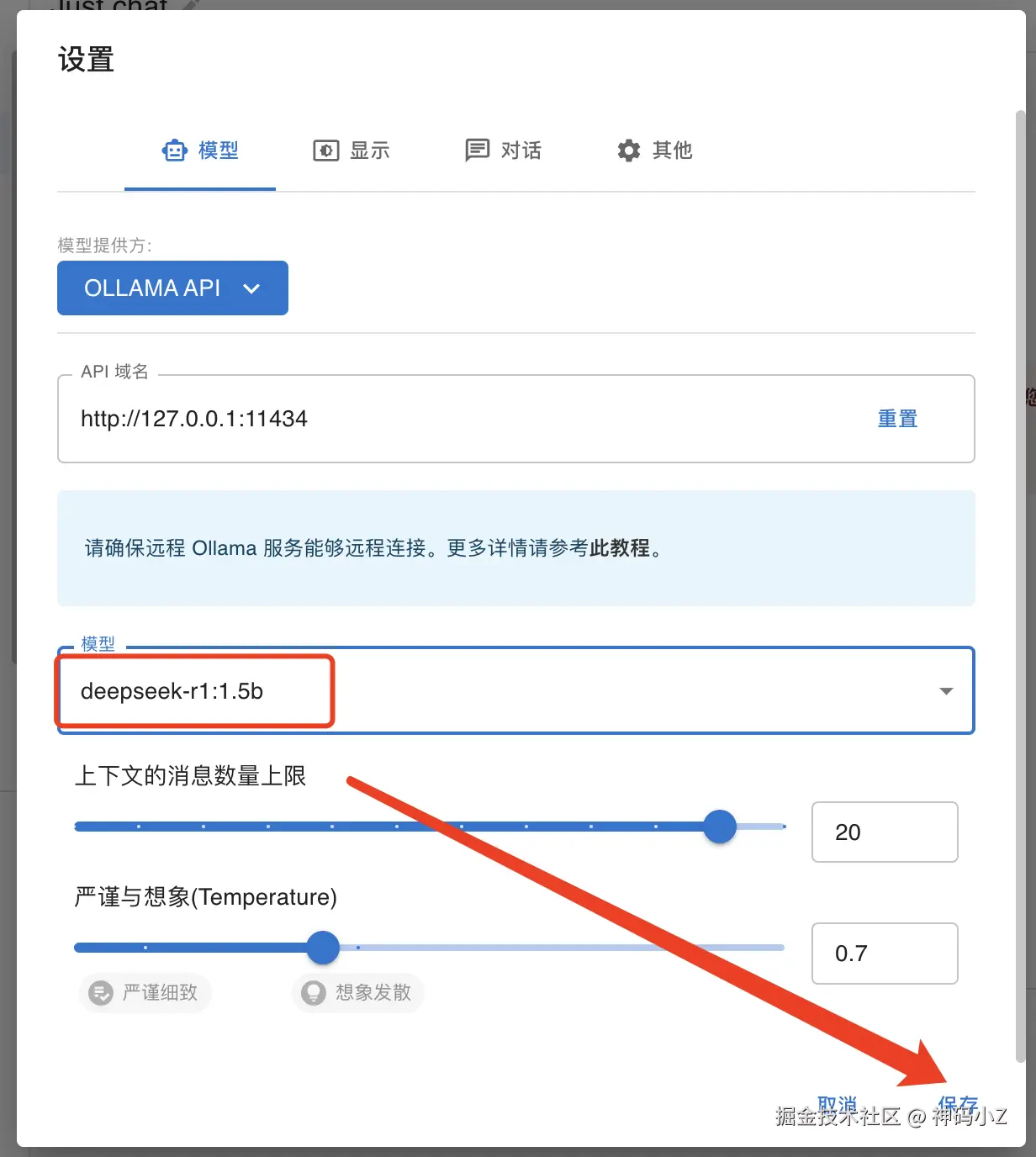Choose the 想象发散 preset chip
This screenshot has width=1036, height=1157.
click(x=357, y=993)
